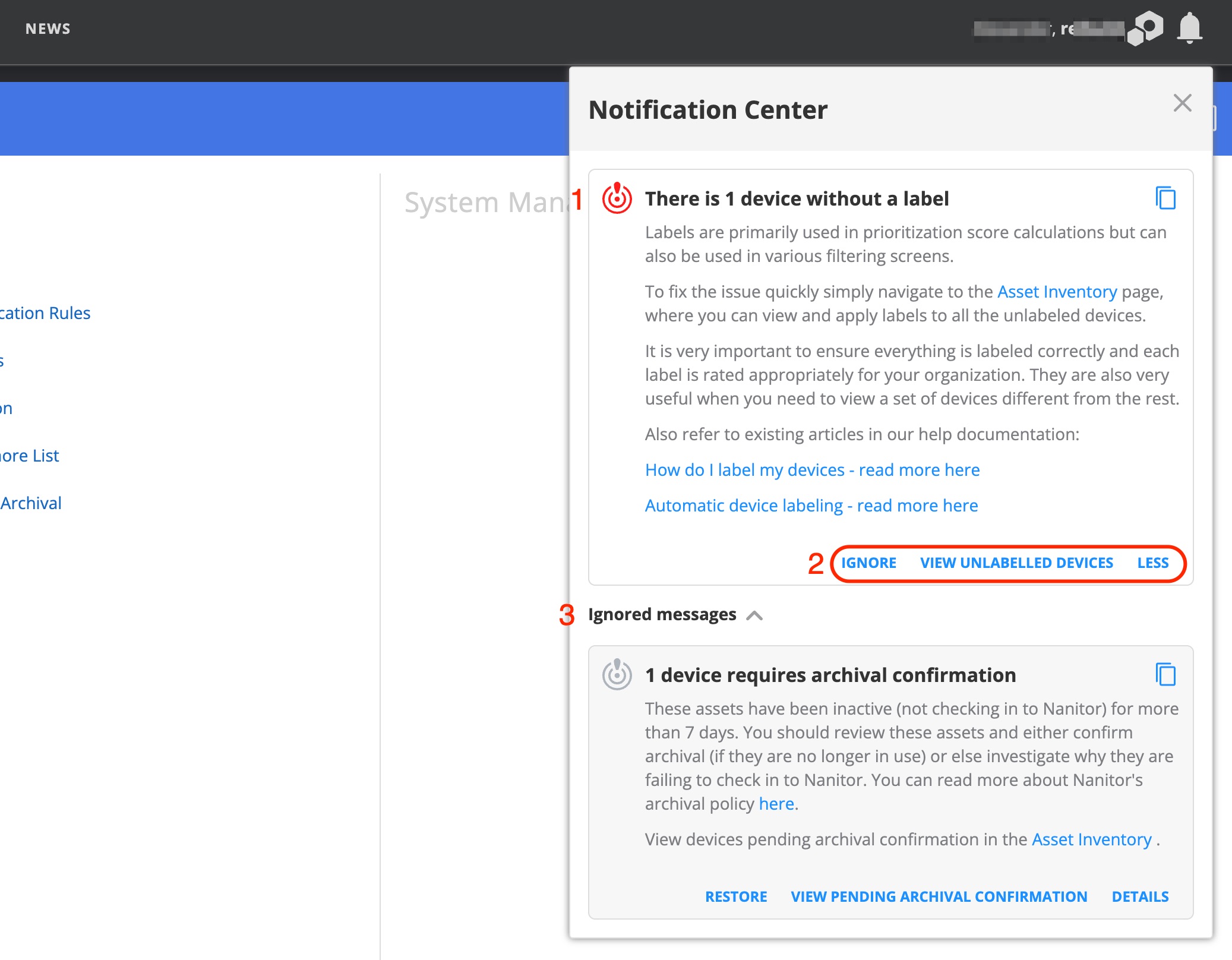Click the archival policy 'here' link
Screen dimensions: 1232x960
(776, 803)
